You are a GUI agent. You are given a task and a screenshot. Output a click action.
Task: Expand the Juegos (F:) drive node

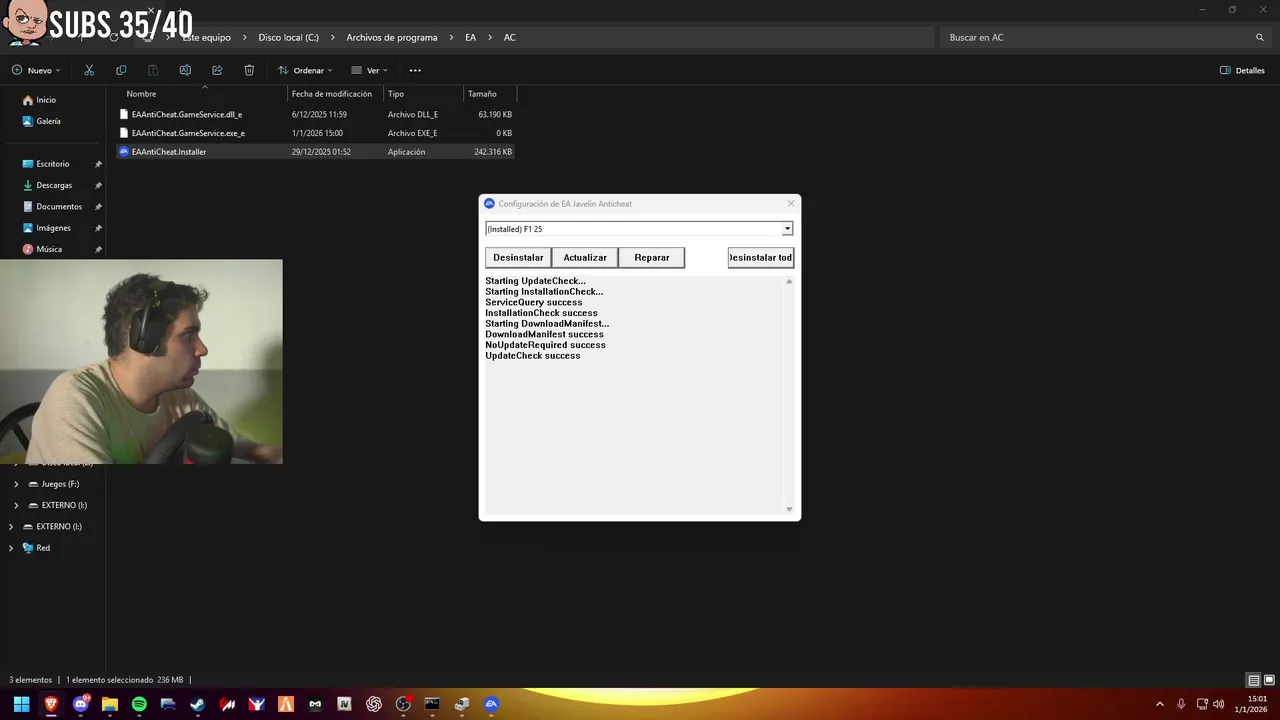tap(16, 484)
